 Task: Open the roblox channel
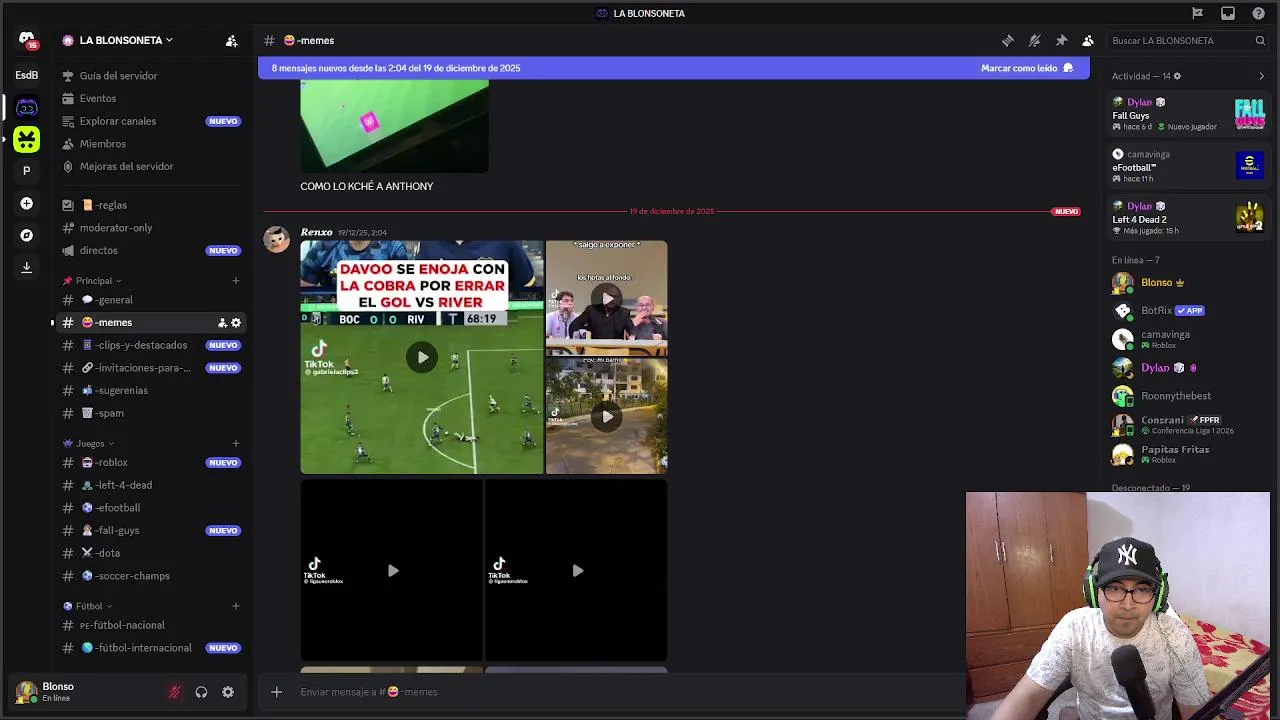click(x=150, y=463)
